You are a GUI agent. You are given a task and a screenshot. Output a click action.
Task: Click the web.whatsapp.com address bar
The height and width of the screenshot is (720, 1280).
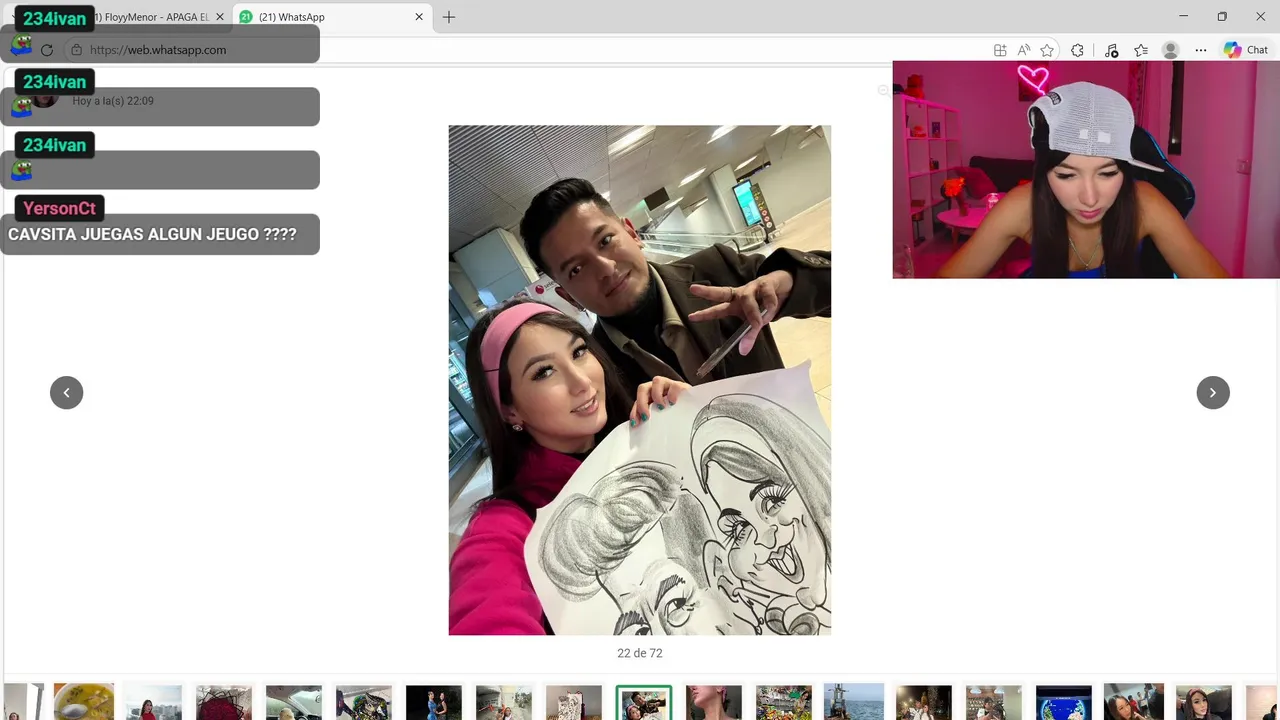[x=530, y=50]
